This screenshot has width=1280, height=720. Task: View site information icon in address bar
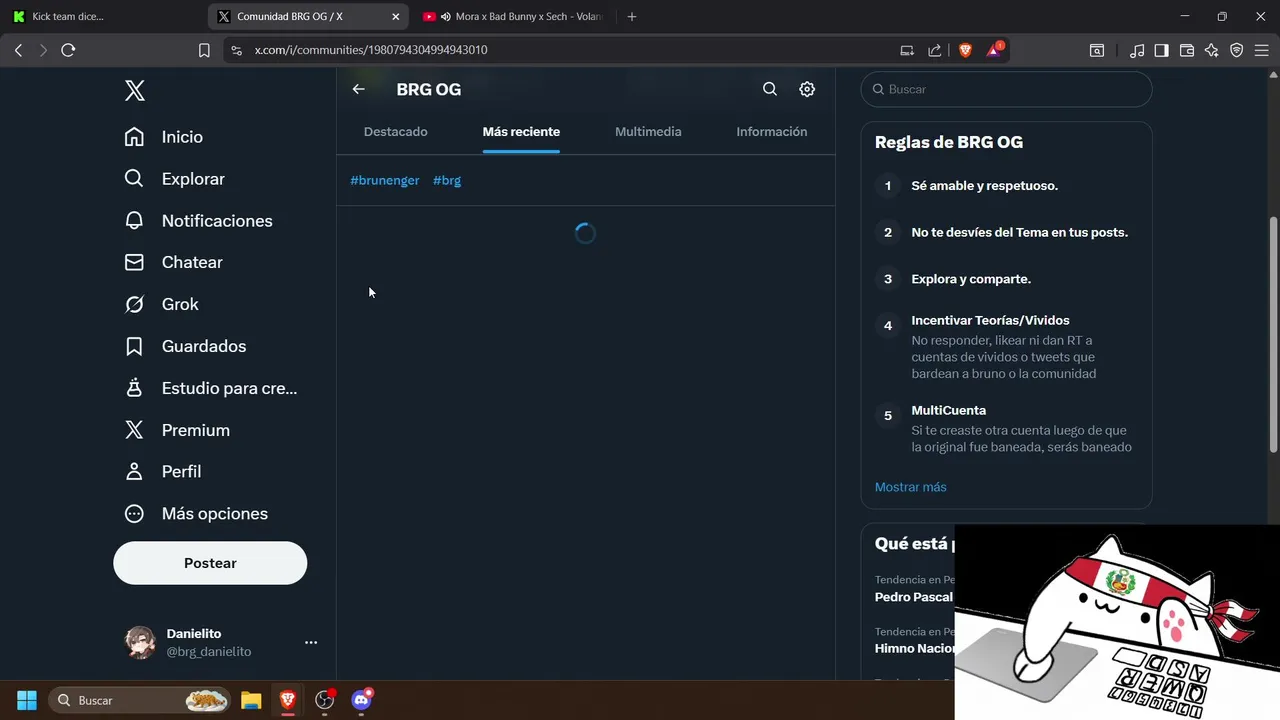click(236, 50)
